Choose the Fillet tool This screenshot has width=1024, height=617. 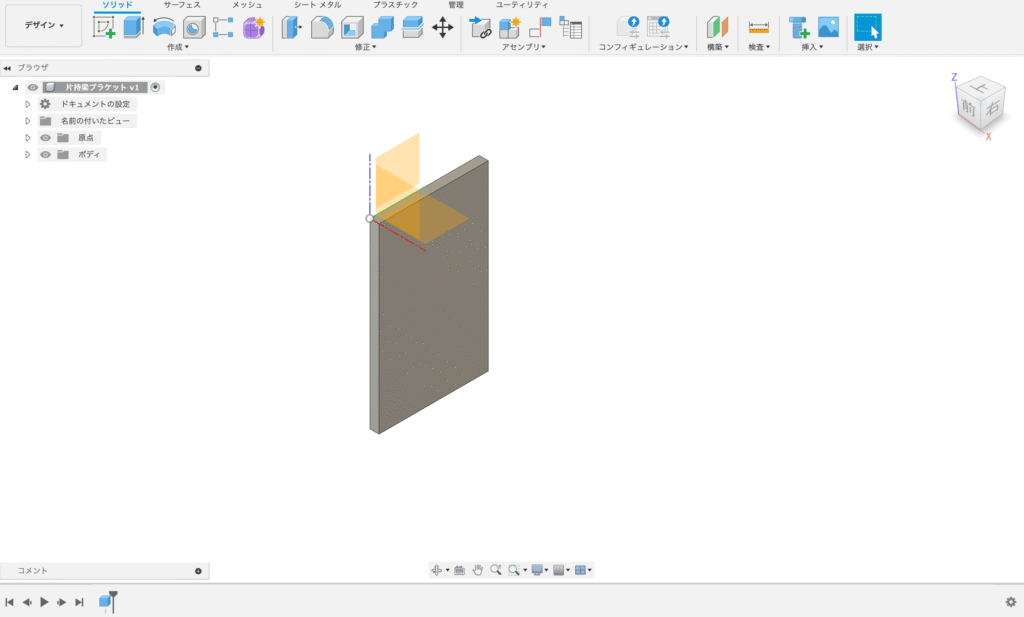(321, 27)
